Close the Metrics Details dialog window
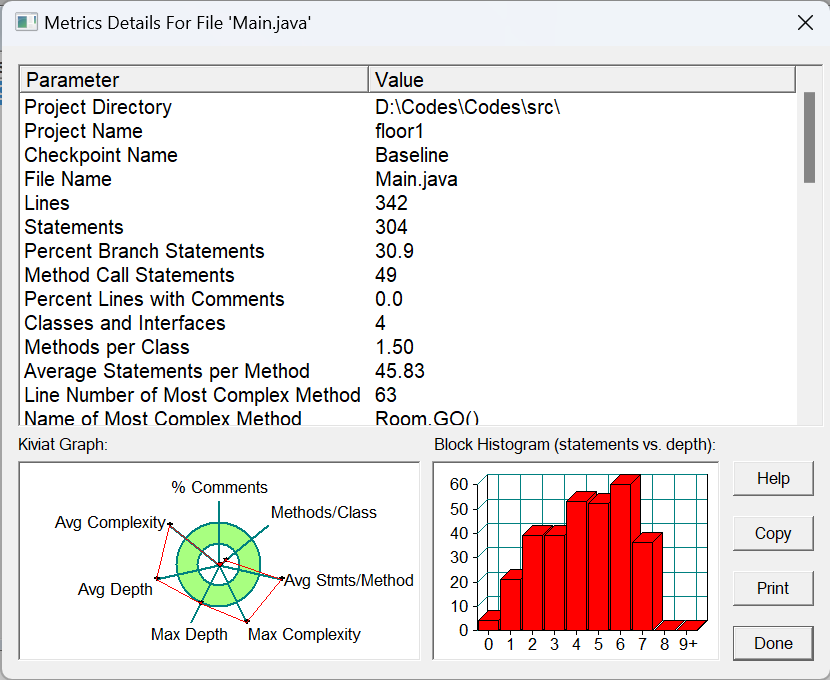The image size is (830, 680). [x=805, y=23]
